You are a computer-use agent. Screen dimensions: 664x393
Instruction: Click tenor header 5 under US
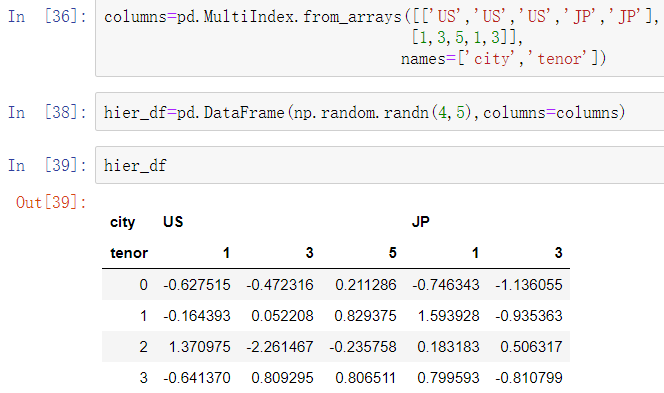393,253
